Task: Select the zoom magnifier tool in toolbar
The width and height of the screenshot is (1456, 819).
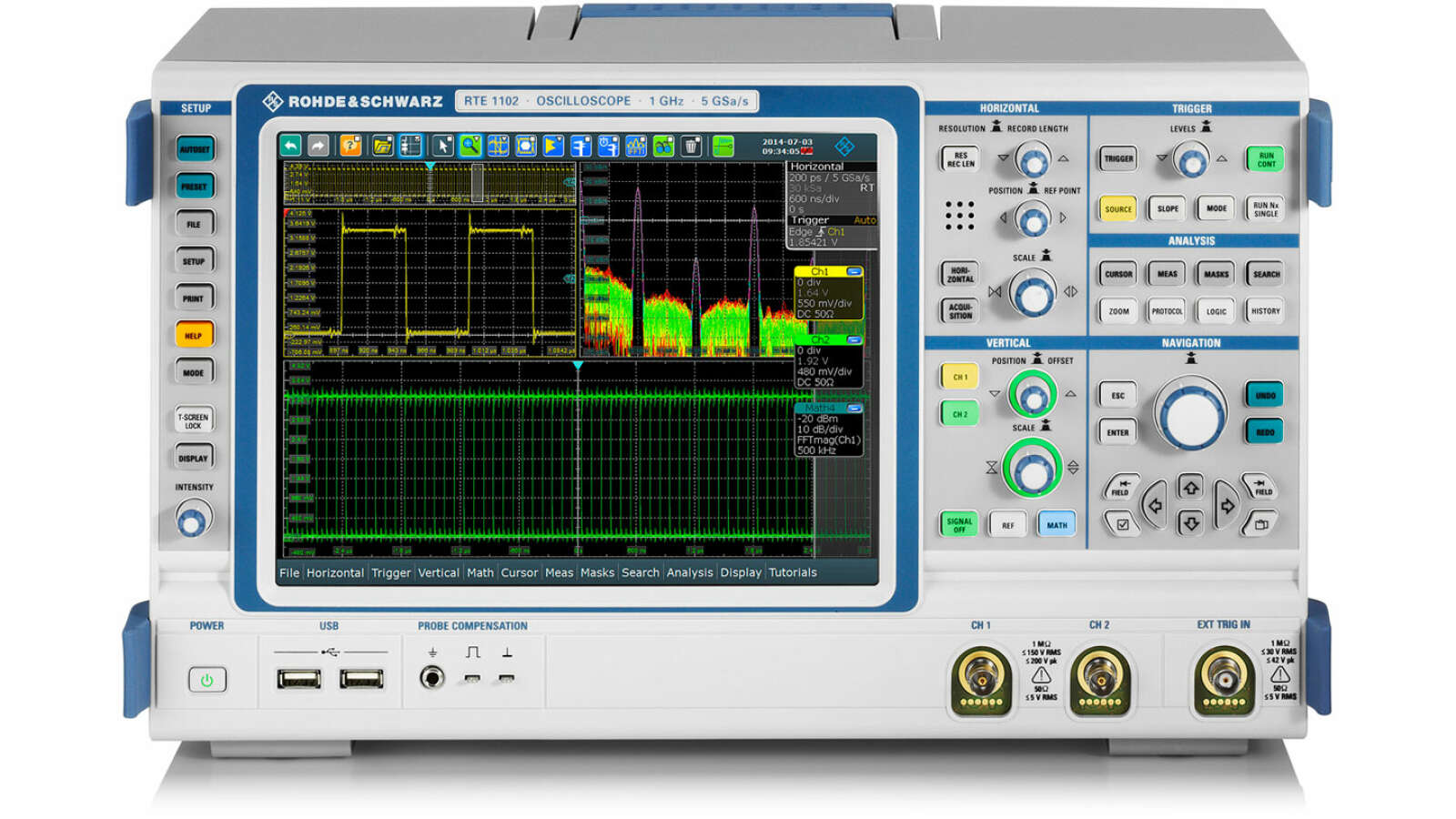Action: (x=470, y=146)
